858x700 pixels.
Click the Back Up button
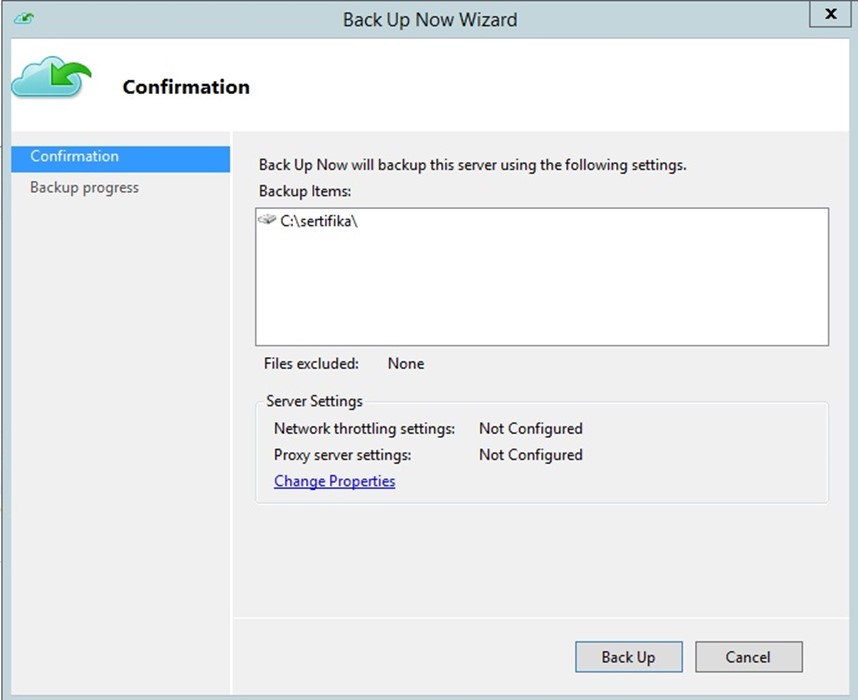(x=629, y=657)
